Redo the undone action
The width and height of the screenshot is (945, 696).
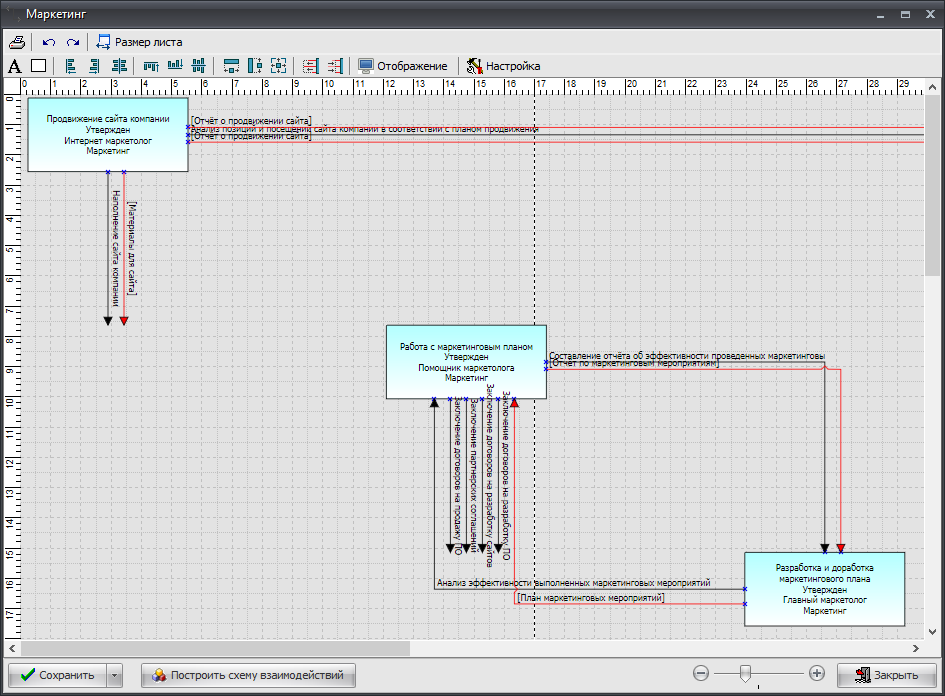coord(72,42)
